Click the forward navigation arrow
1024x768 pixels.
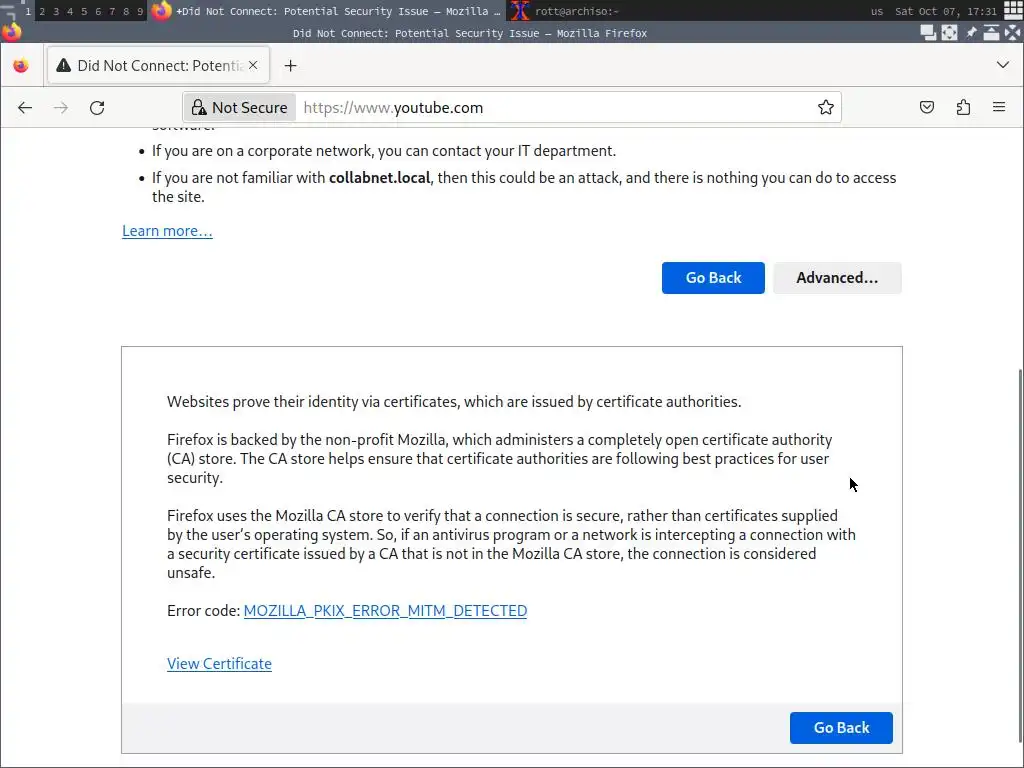61,108
